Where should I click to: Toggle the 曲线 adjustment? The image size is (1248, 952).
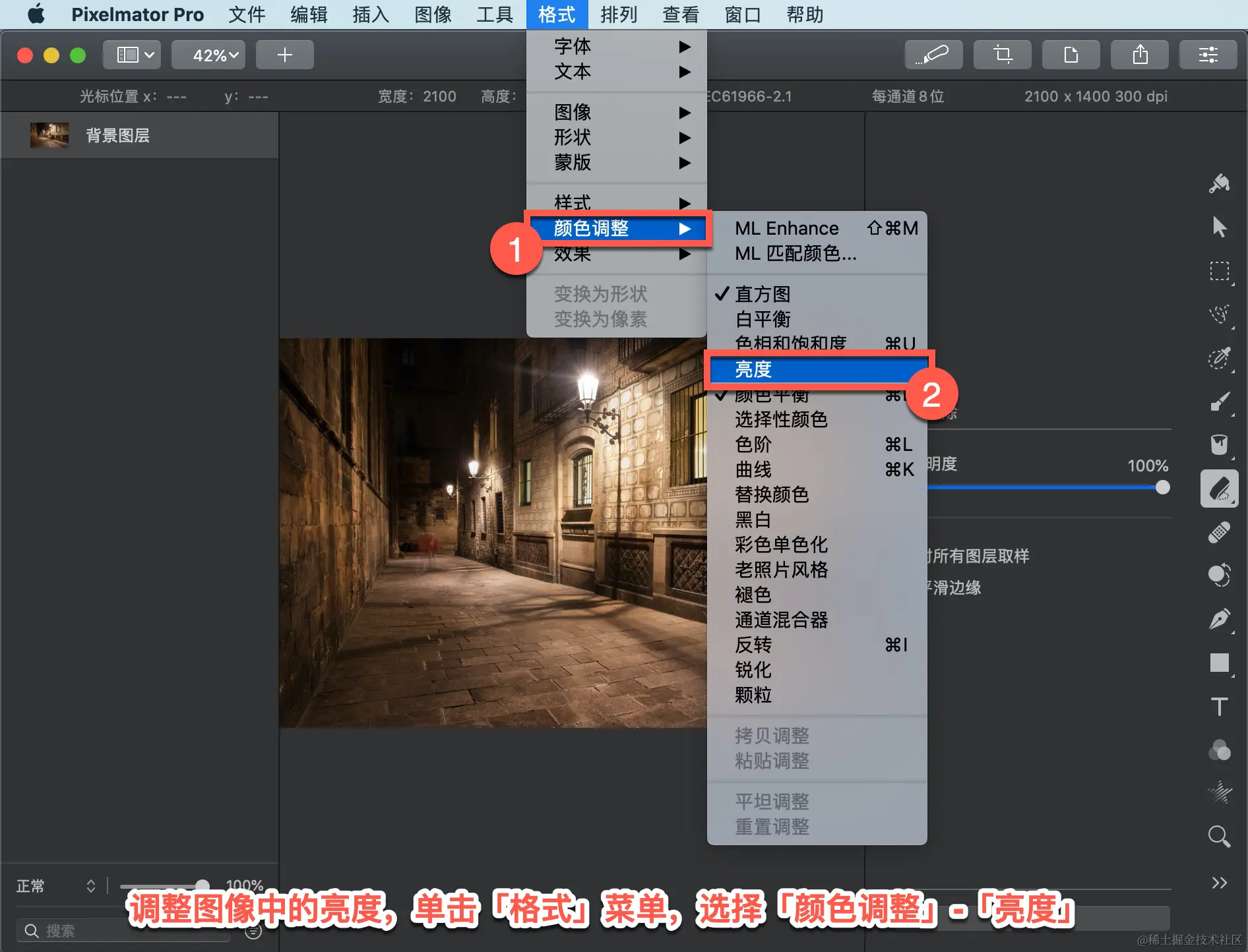point(817,469)
